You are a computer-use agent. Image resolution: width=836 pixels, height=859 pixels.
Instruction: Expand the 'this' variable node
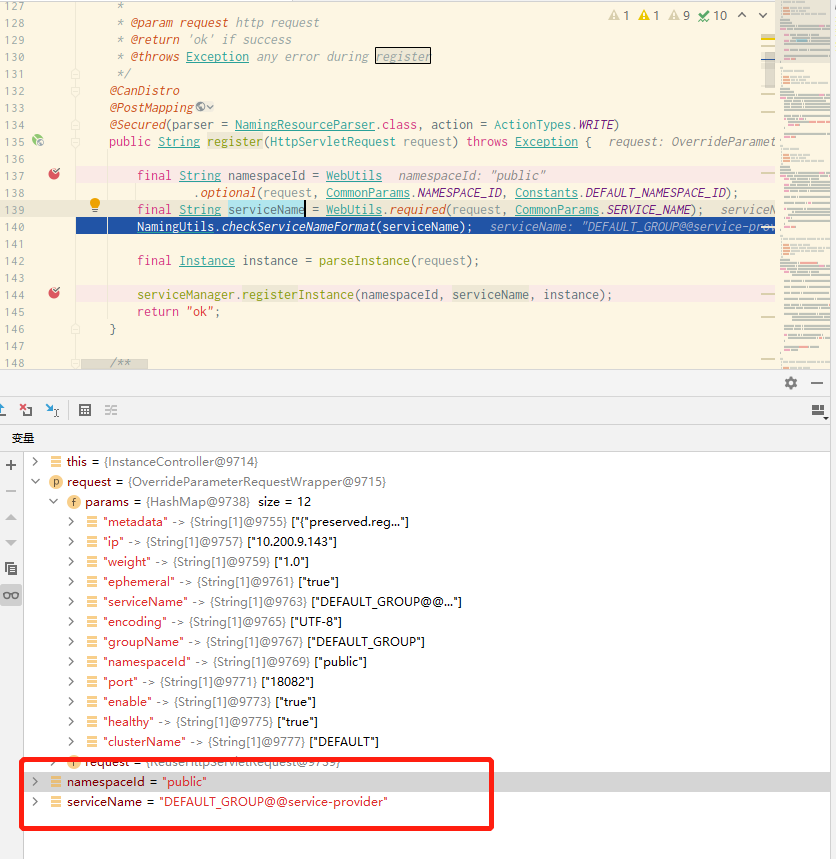(x=35, y=461)
